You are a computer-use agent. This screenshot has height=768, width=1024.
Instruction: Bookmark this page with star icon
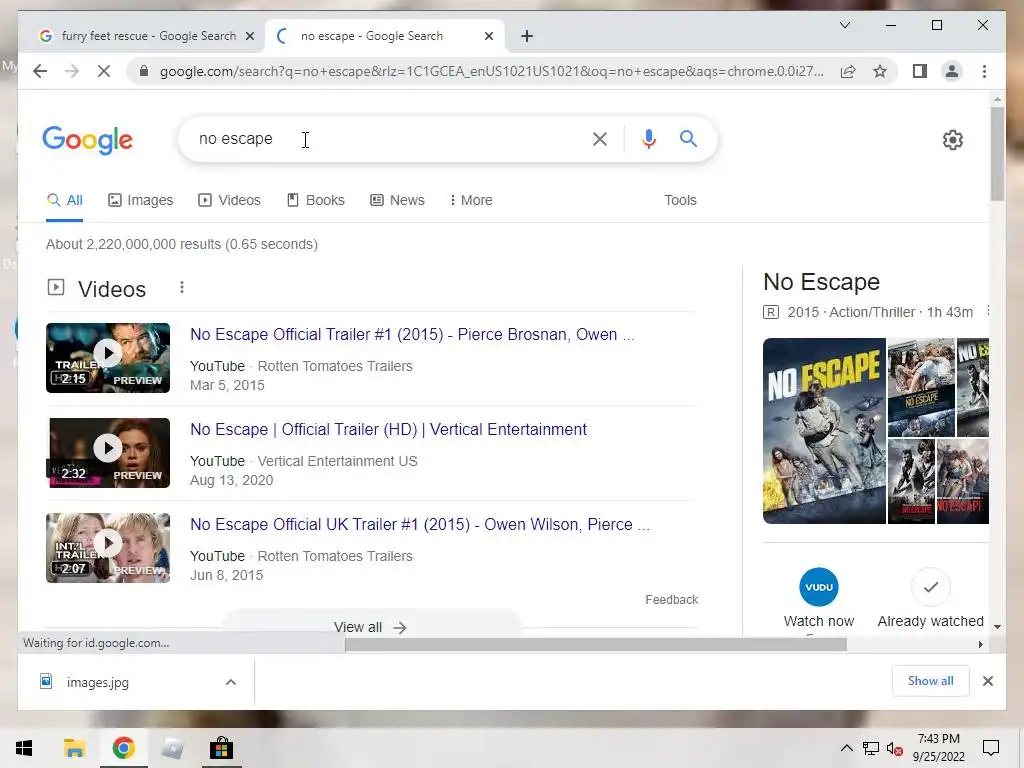pyautogui.click(x=880, y=71)
